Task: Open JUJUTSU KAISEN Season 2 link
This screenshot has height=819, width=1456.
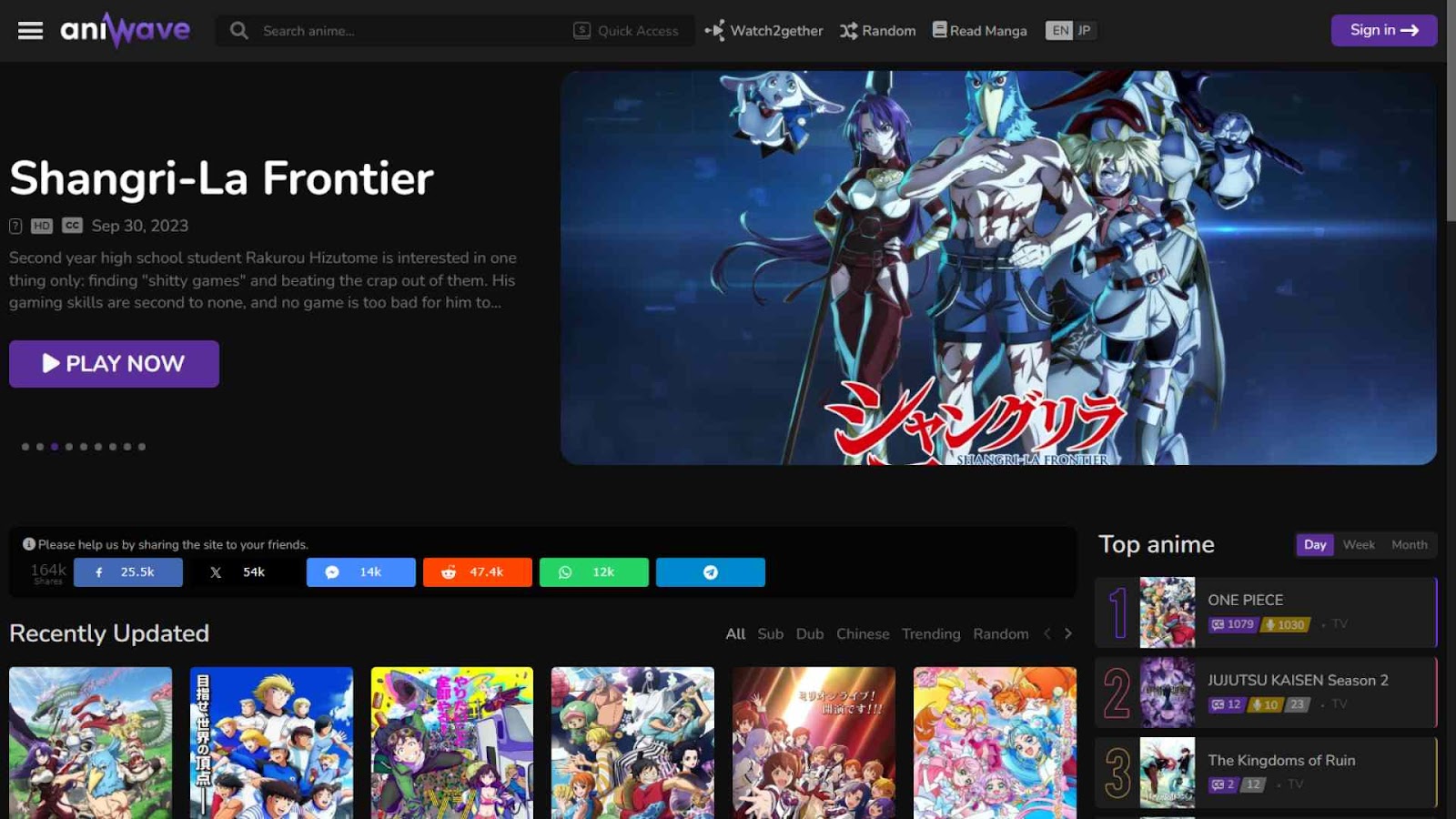Action: [1298, 681]
